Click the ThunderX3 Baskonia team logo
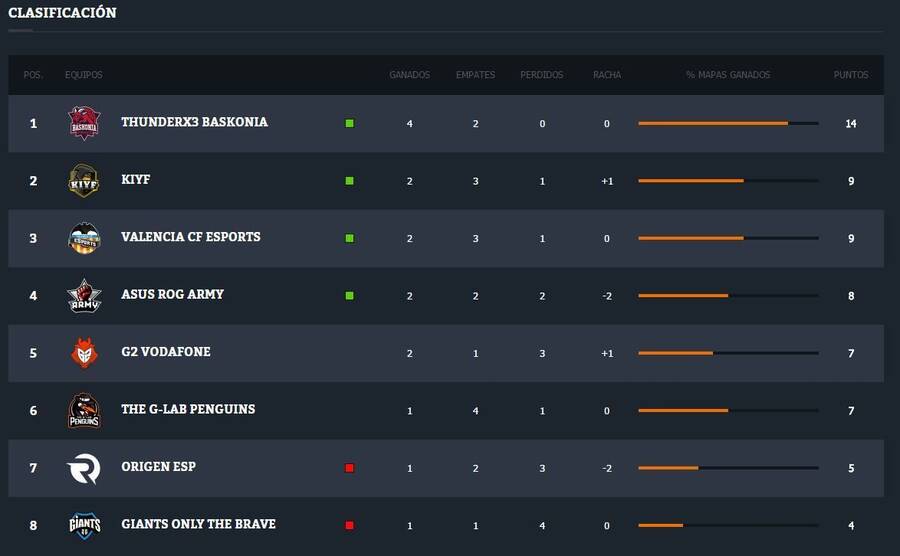The image size is (900, 556). coord(84,123)
